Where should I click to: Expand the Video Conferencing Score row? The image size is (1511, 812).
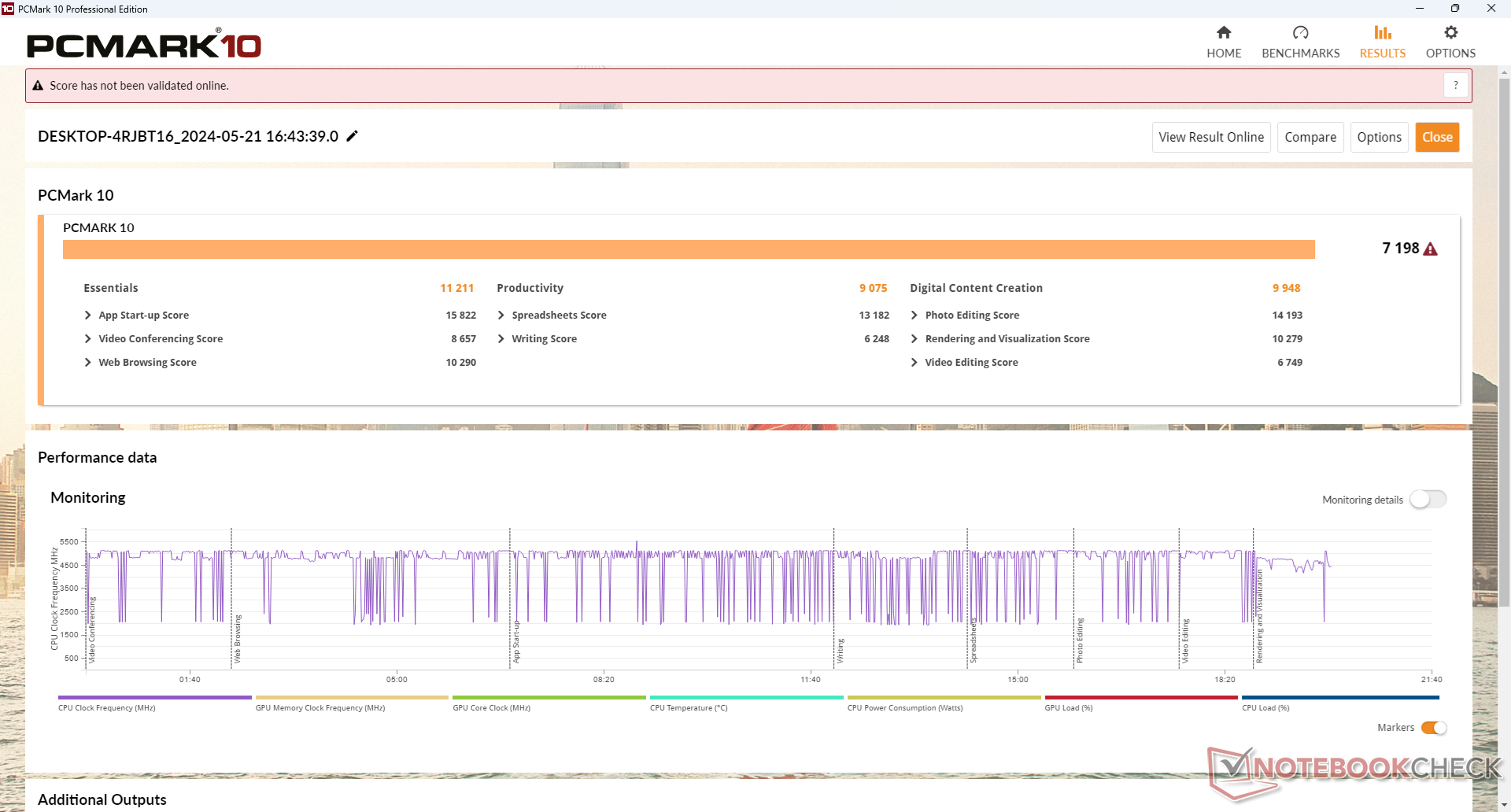88,339
